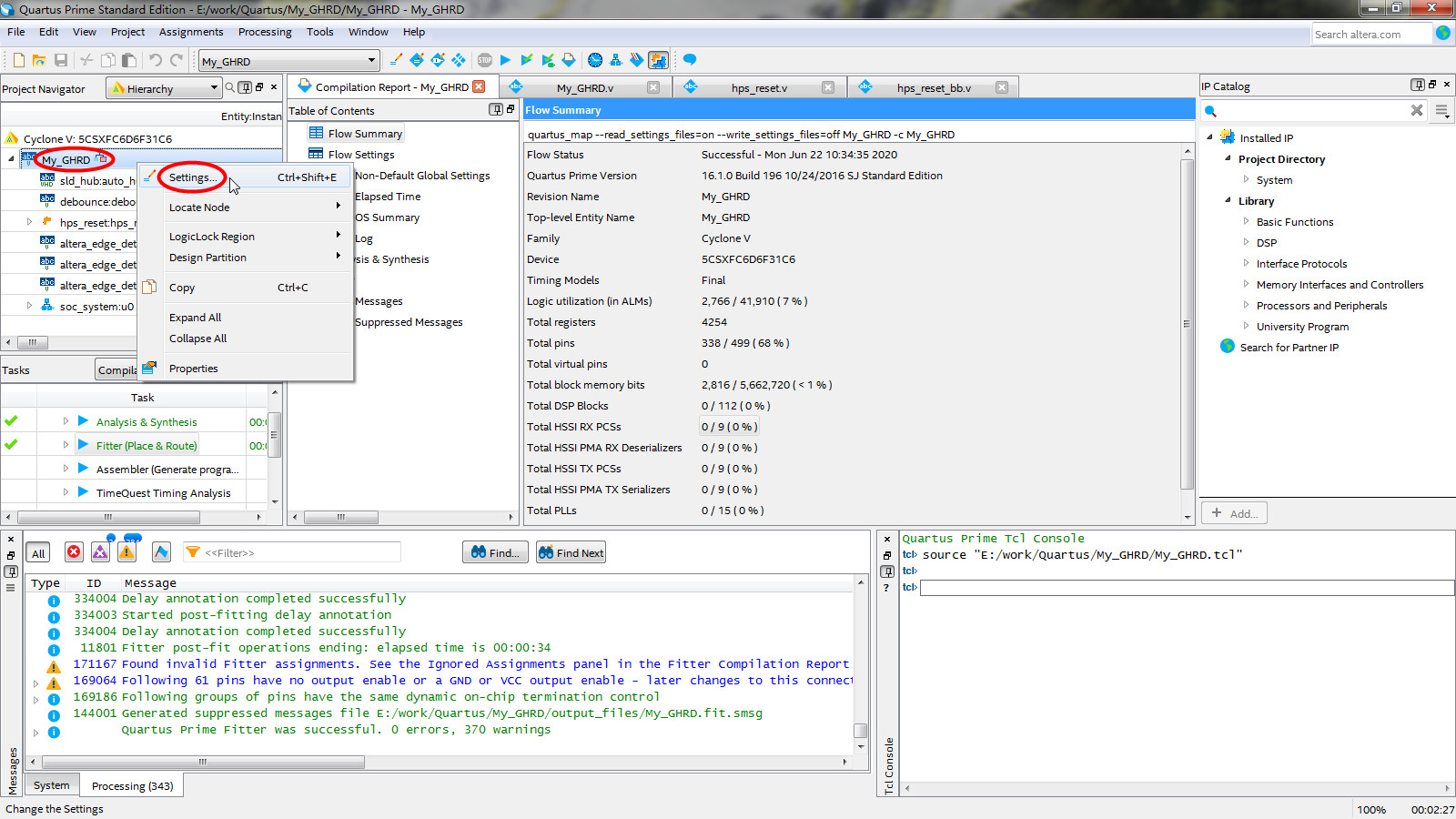
Task: Click the highlighted Qsys toolbar icon
Action: pos(659,60)
